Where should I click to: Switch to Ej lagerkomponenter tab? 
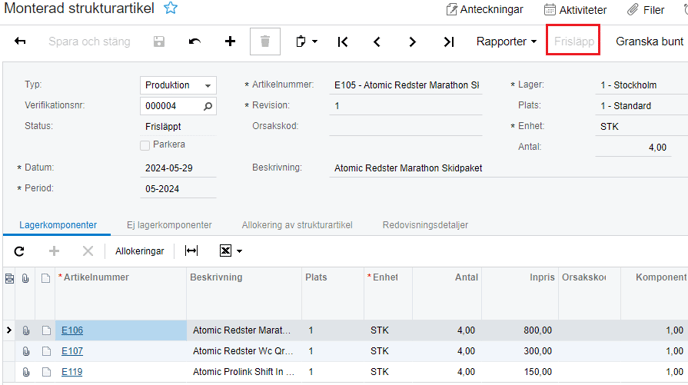tap(169, 225)
